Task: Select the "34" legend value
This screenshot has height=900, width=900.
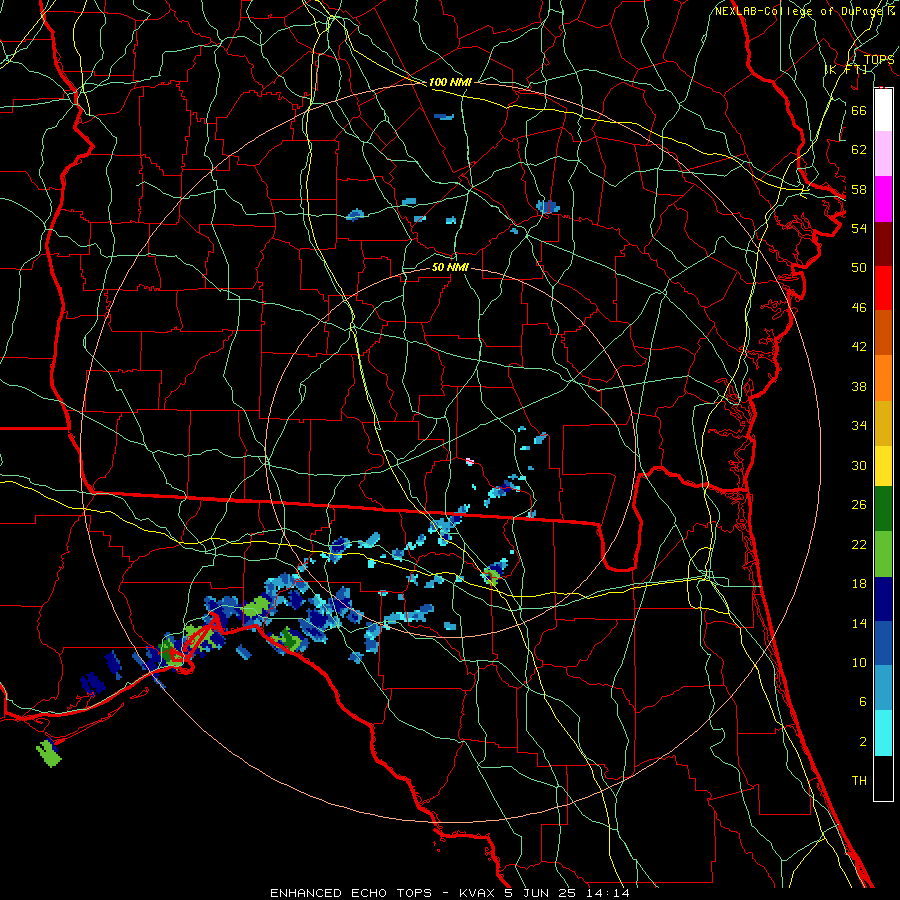Action: coord(859,426)
